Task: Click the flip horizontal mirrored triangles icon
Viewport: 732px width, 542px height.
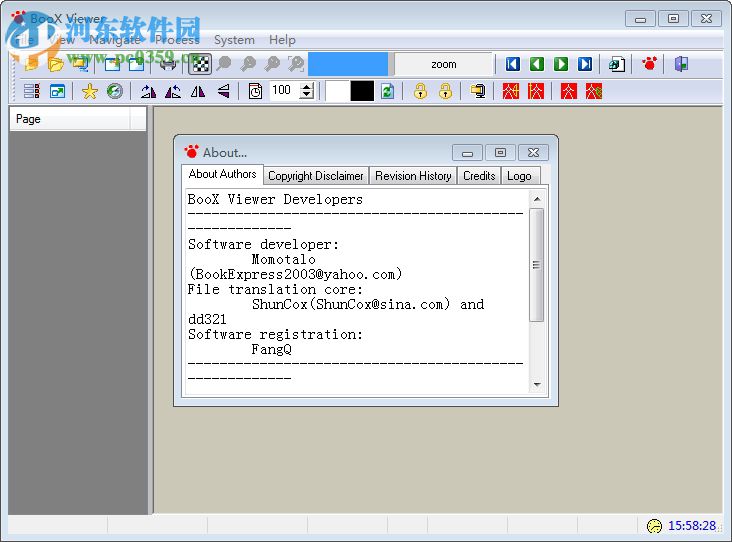Action: click(198, 91)
